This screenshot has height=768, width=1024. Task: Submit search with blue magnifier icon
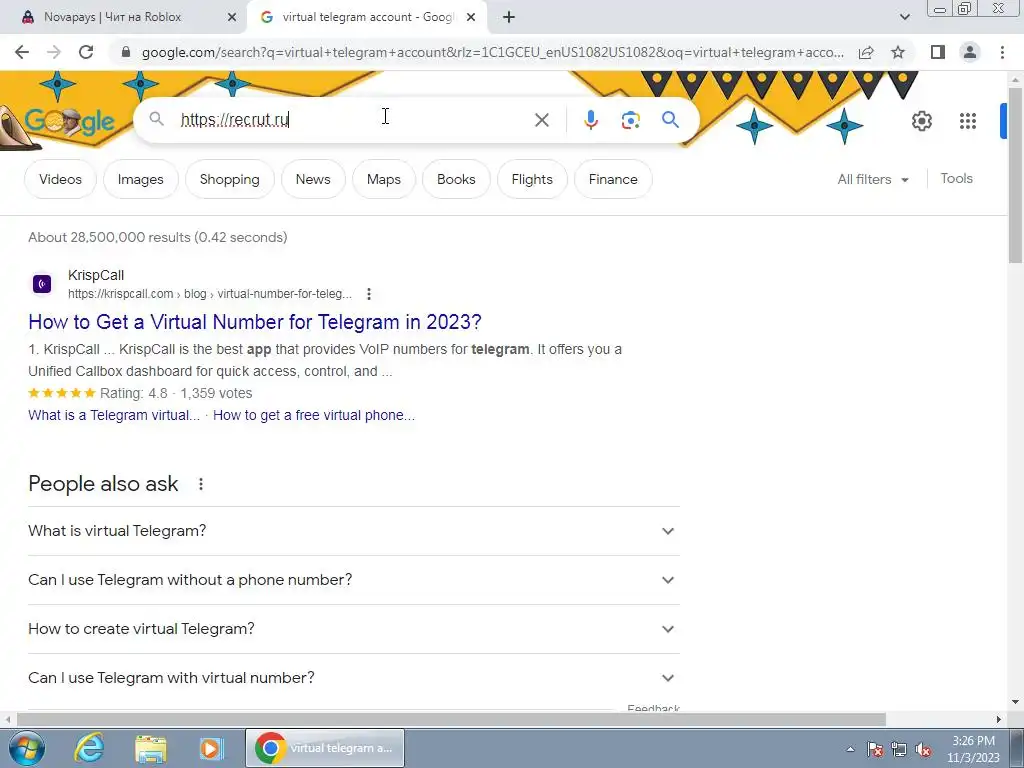670,120
